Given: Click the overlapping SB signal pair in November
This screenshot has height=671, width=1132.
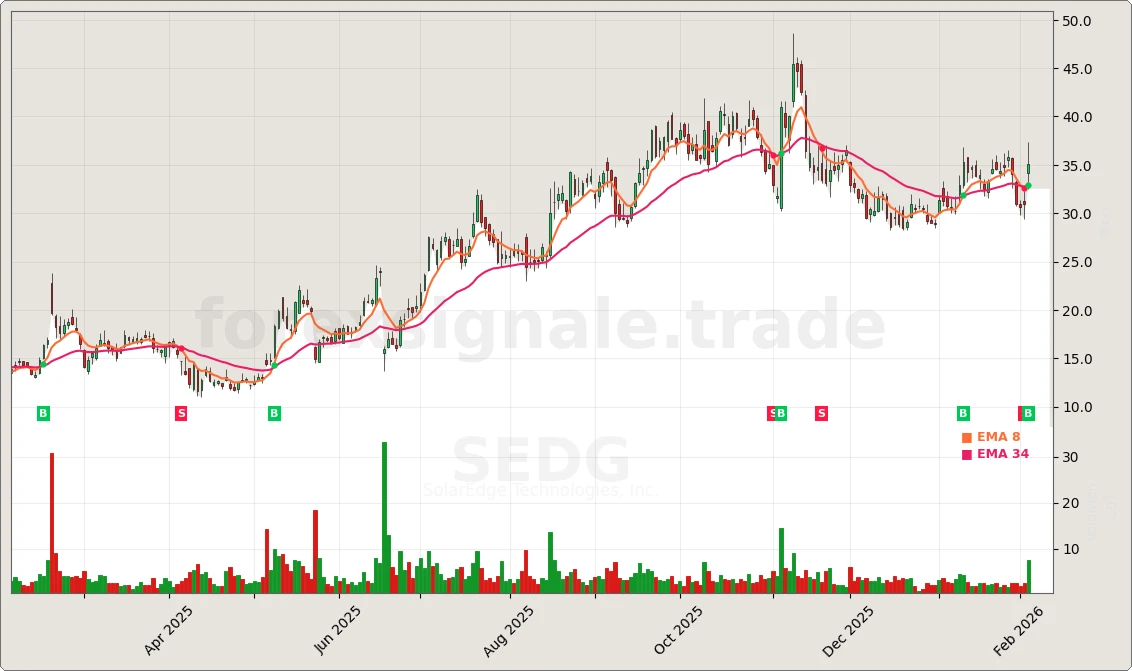Looking at the screenshot, I should coord(777,412).
